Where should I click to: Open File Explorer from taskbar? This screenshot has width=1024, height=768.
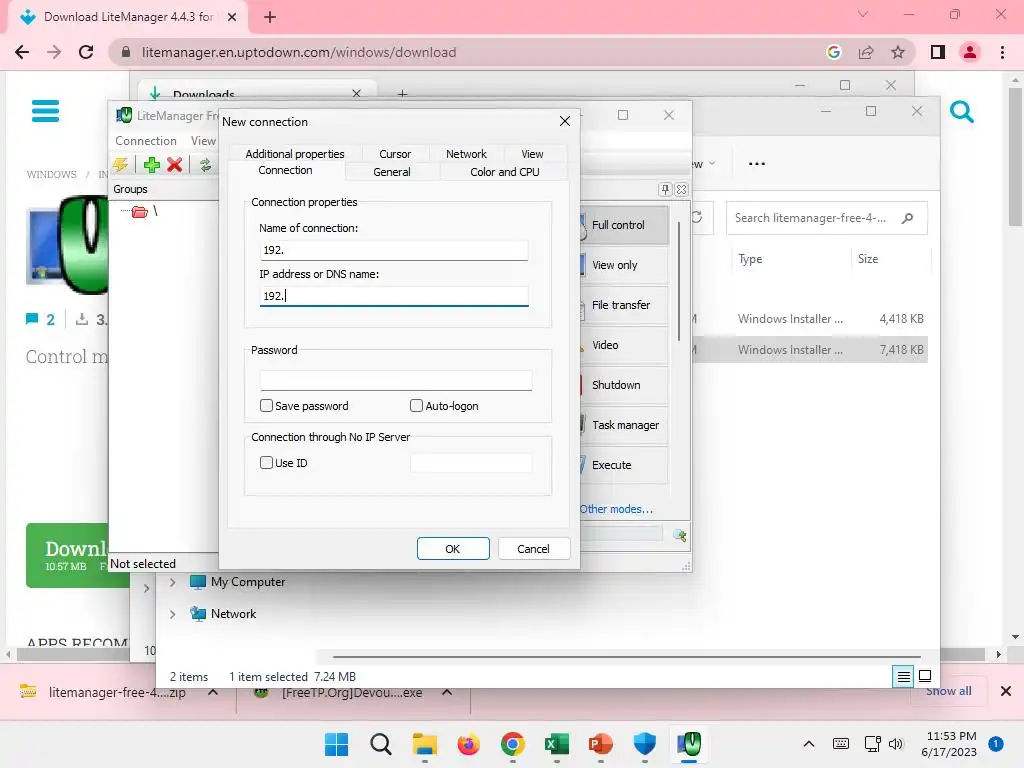tap(424, 744)
